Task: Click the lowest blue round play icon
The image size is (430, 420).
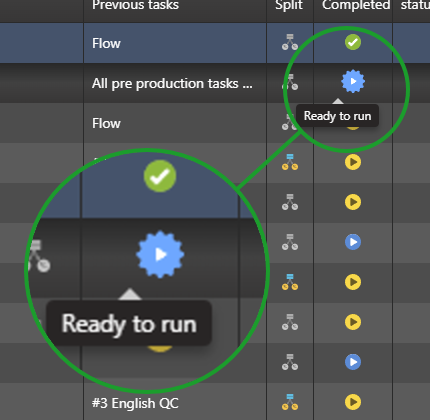Action: click(353, 362)
